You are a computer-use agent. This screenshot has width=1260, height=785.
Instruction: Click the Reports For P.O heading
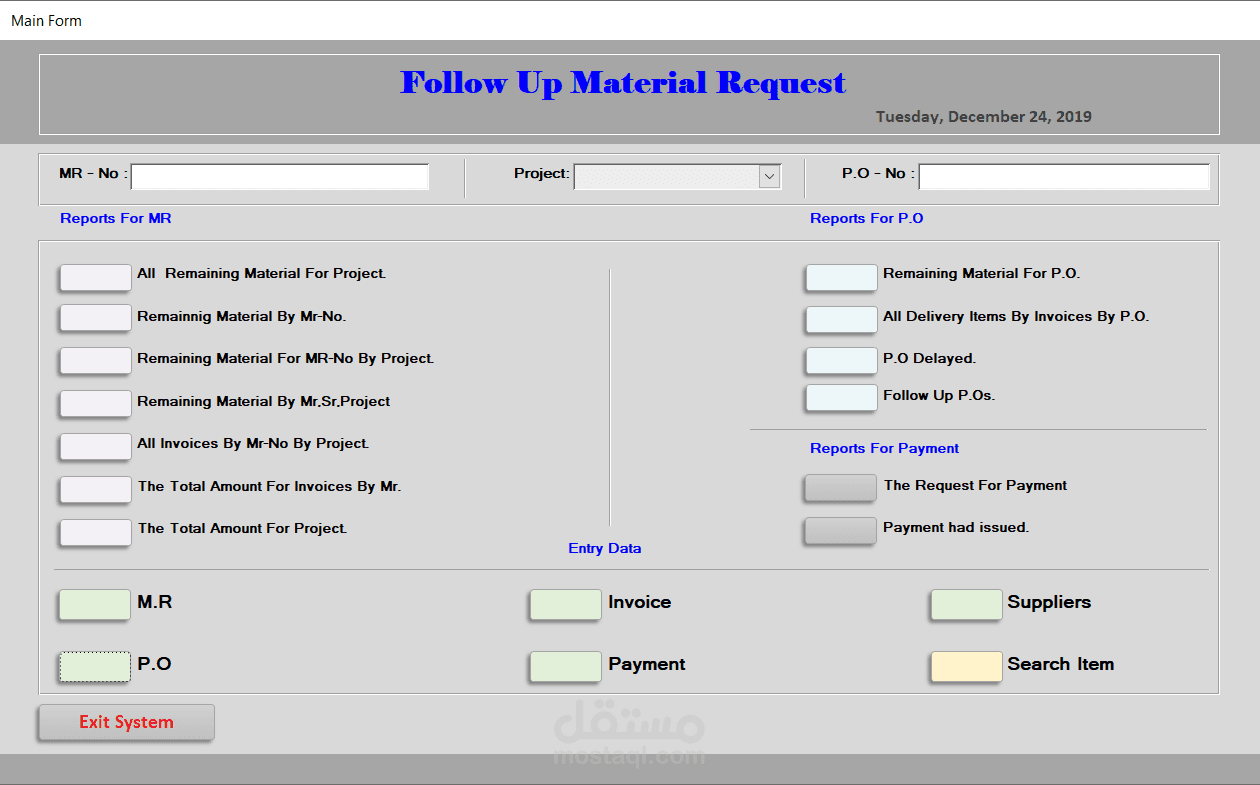pyautogui.click(x=867, y=218)
